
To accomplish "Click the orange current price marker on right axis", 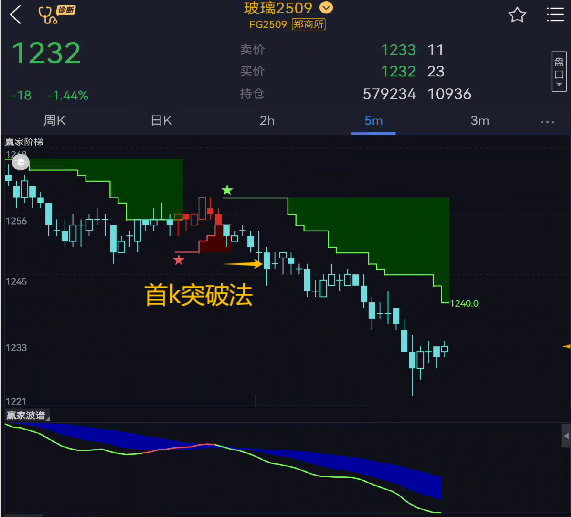I will tap(567, 346).
